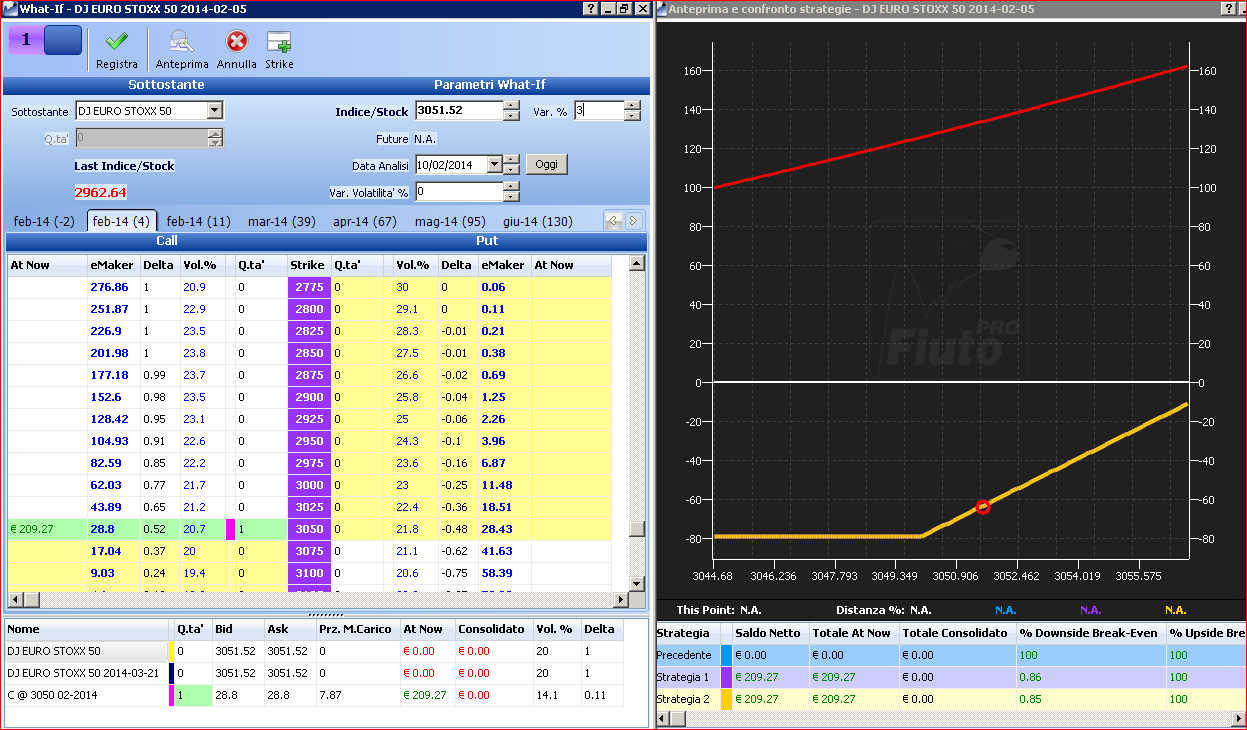Click the Annulla cancel icon
Image resolution: width=1247 pixels, height=730 pixels.
236,41
